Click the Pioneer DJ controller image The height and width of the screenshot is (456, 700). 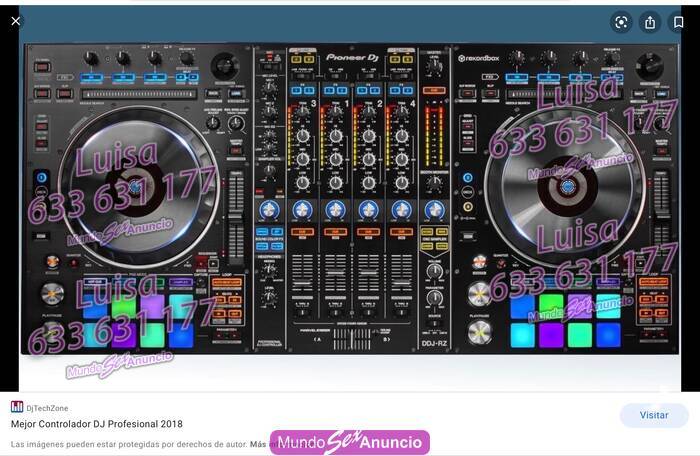(350, 199)
